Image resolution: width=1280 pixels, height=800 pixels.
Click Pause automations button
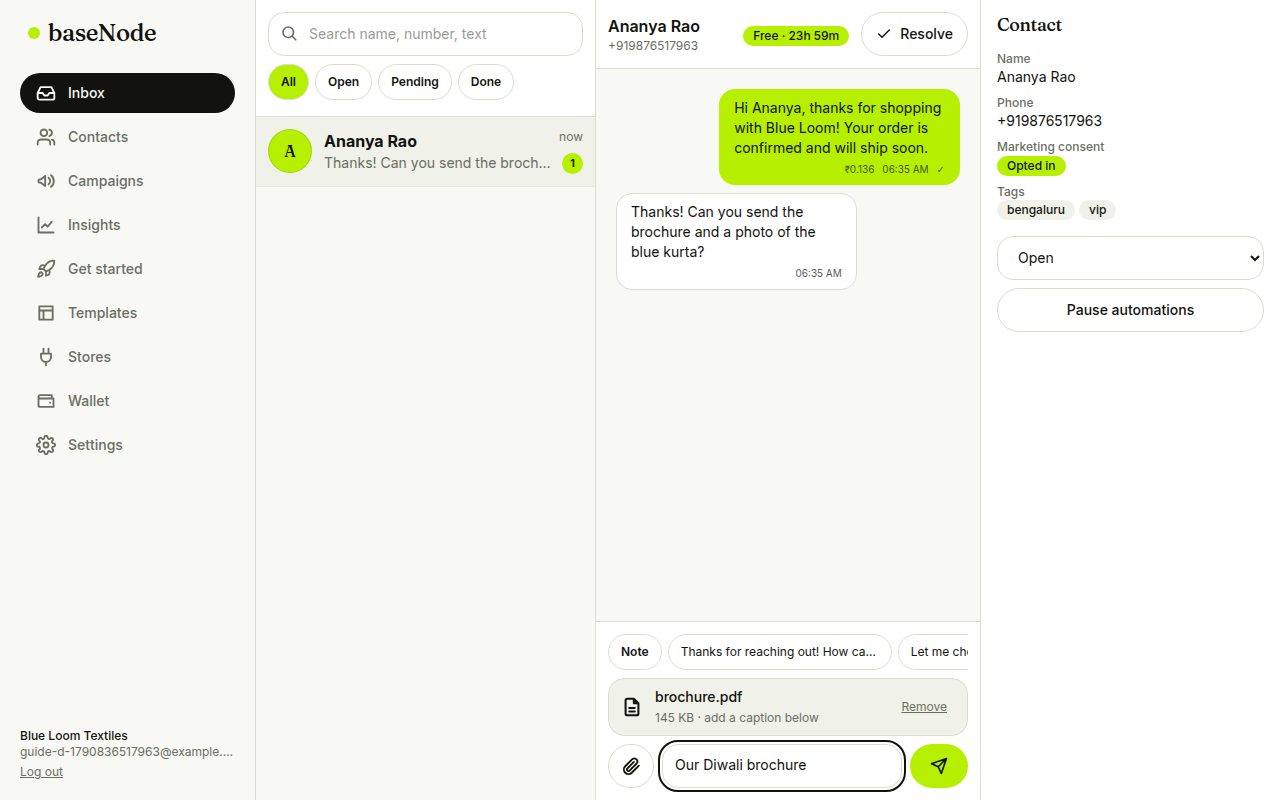coord(1130,310)
